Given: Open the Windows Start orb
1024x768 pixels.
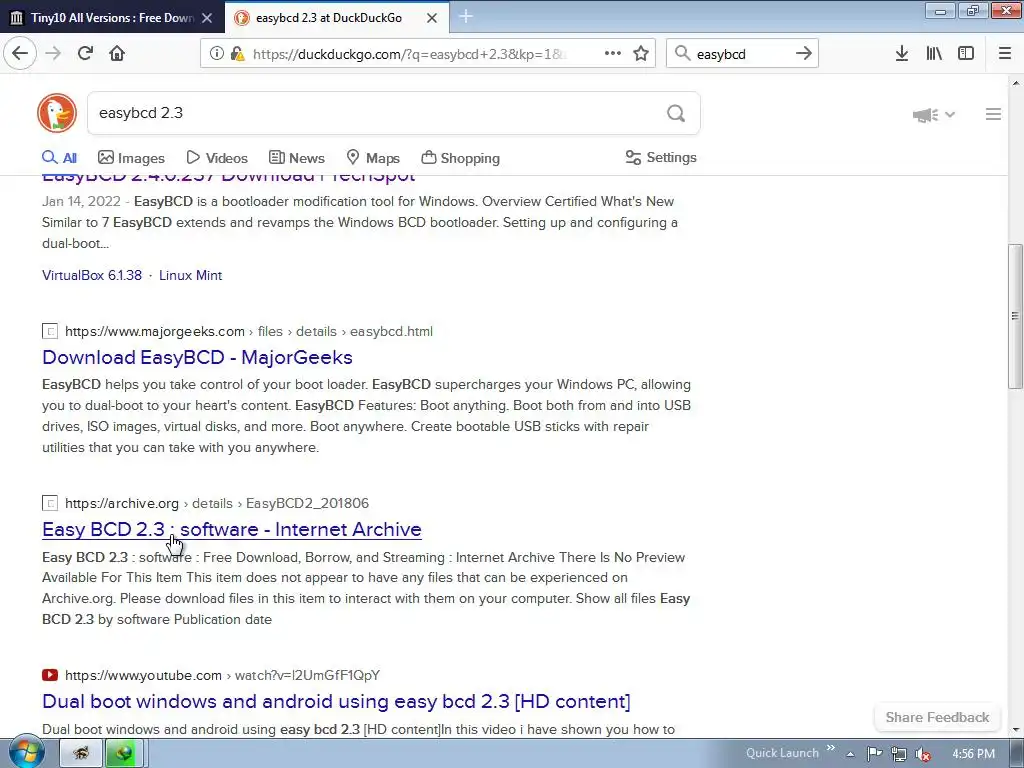Looking at the screenshot, I should 25,753.
